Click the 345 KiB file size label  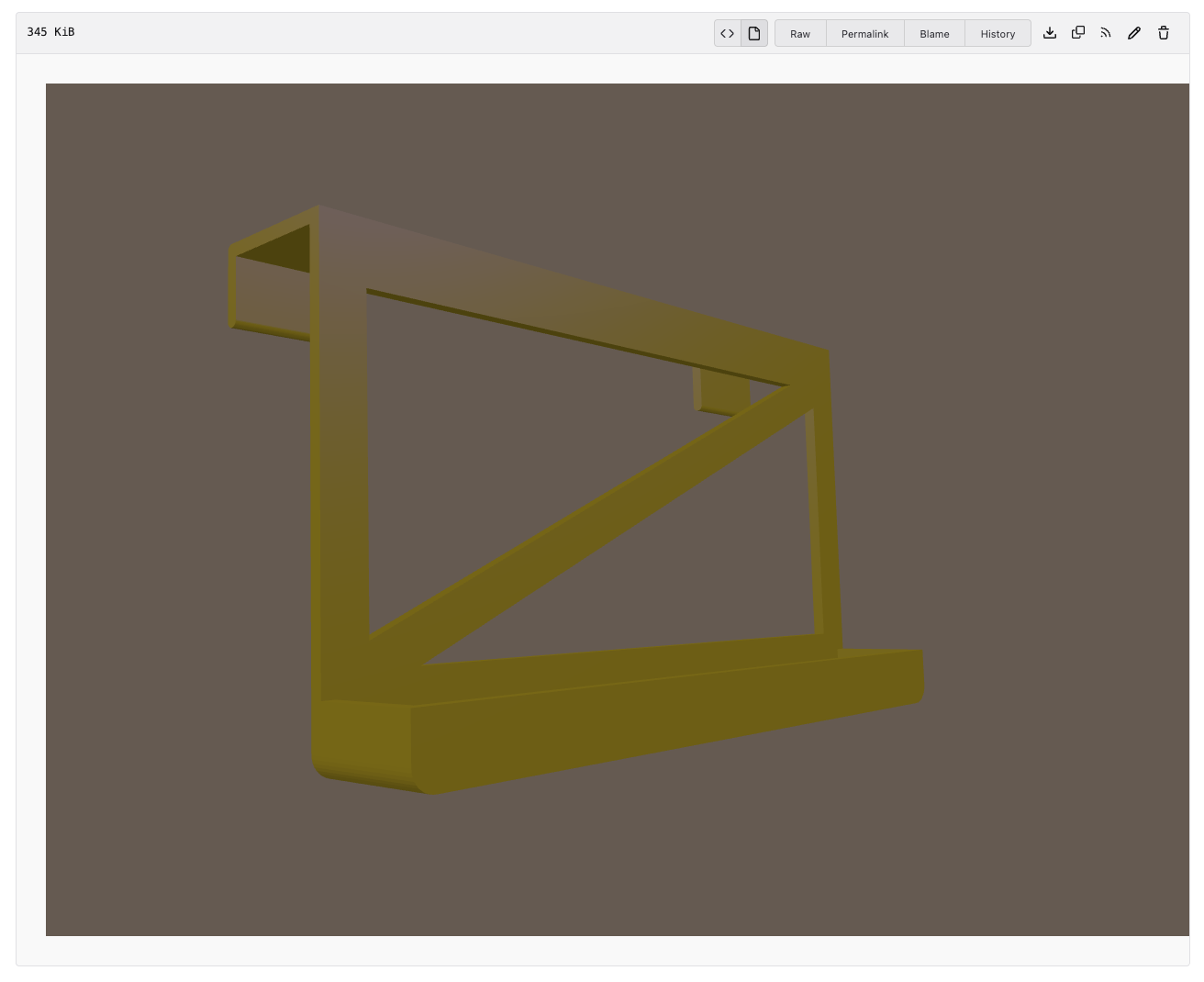tap(50, 31)
